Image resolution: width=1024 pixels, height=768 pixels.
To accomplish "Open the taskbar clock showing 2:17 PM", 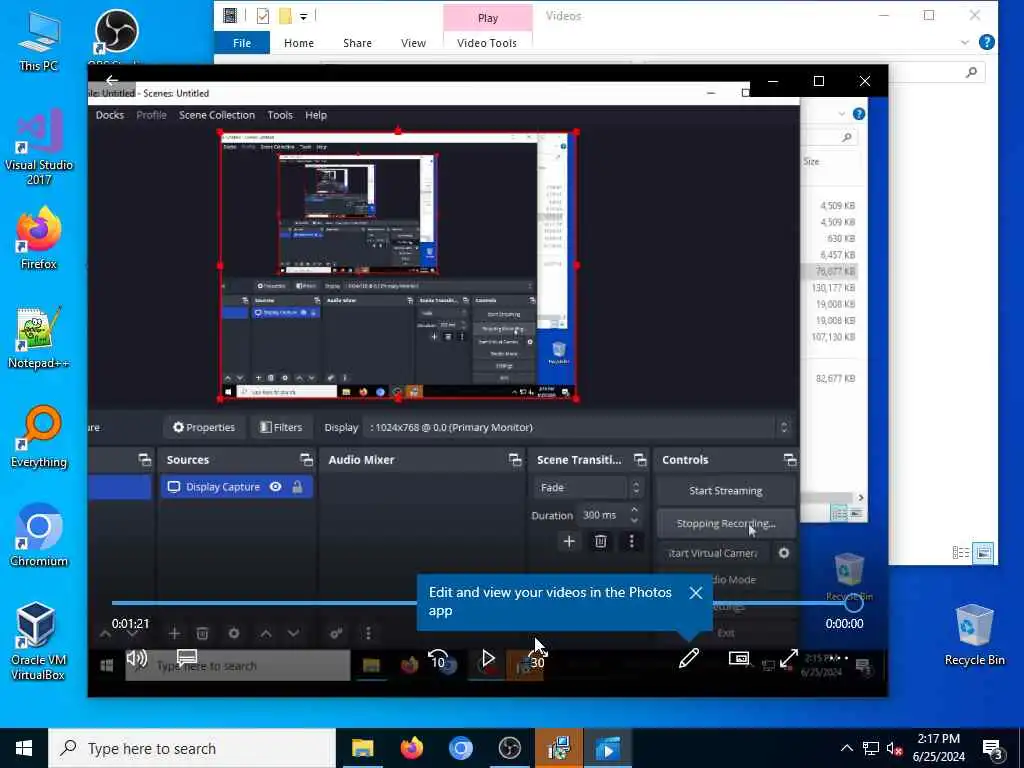I will [x=938, y=748].
